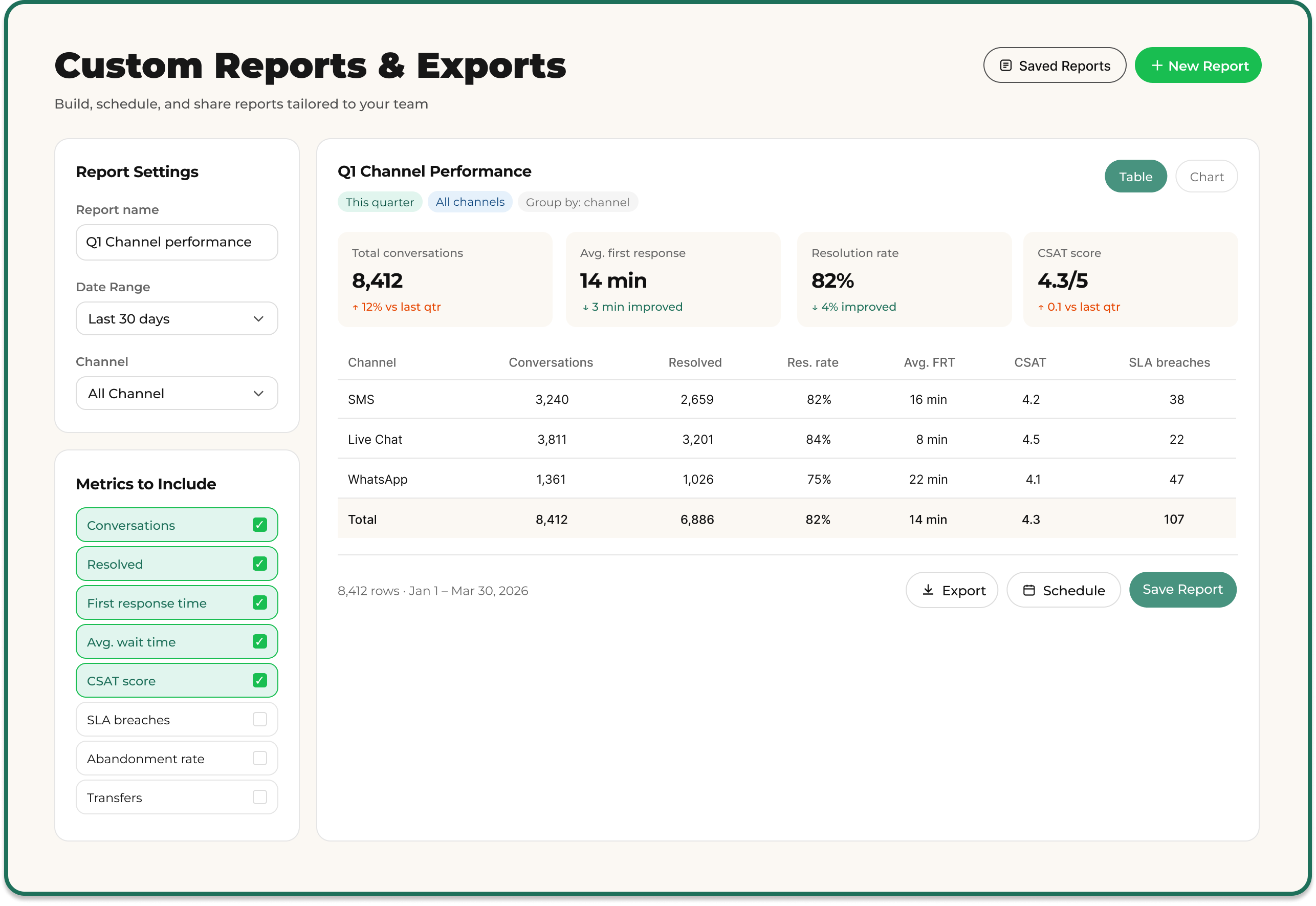1316x906 pixels.
Task: Click Live Chat CSAT value 4.5
Action: [1031, 439]
